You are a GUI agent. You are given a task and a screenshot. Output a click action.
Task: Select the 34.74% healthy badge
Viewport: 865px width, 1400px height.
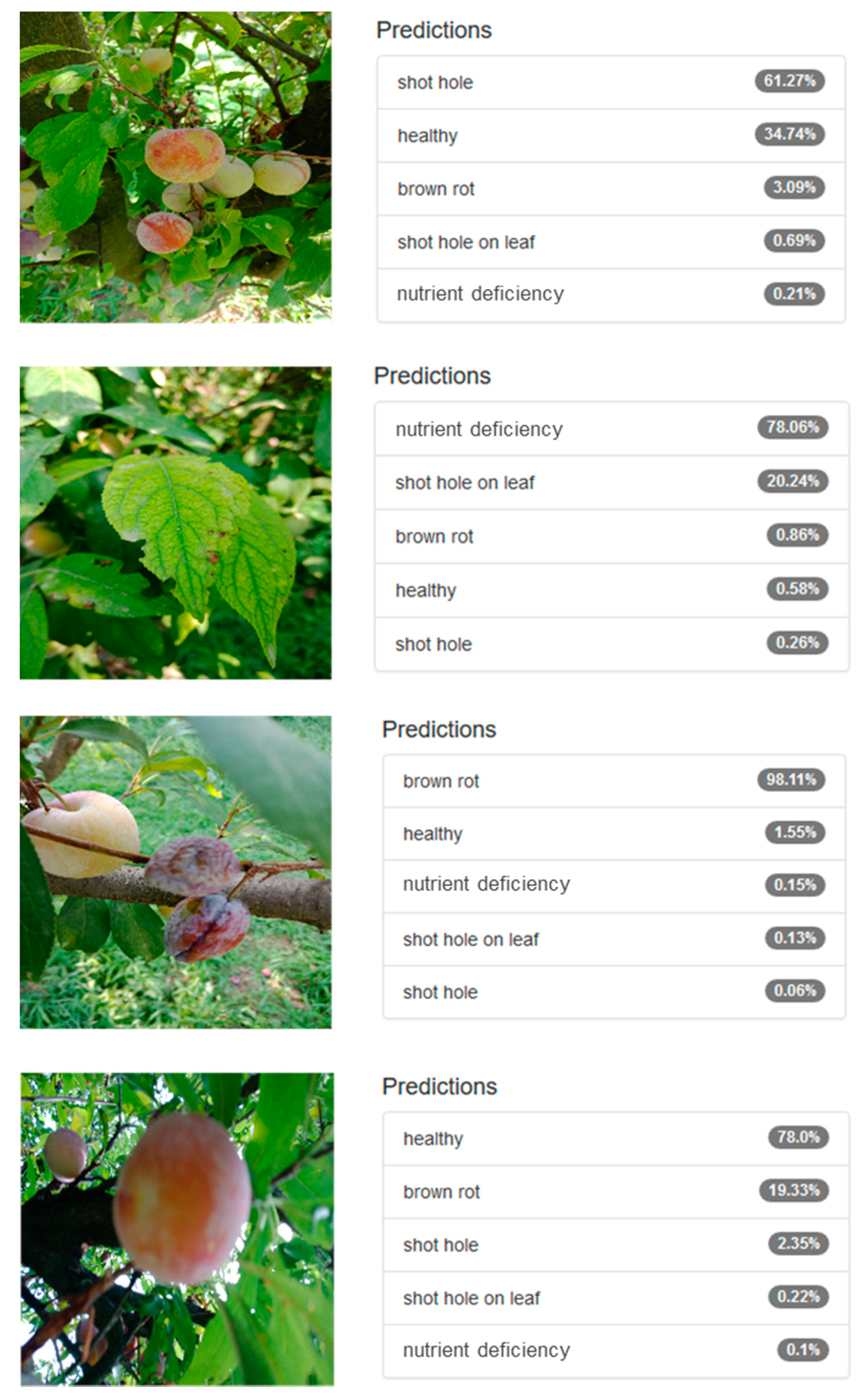click(790, 134)
